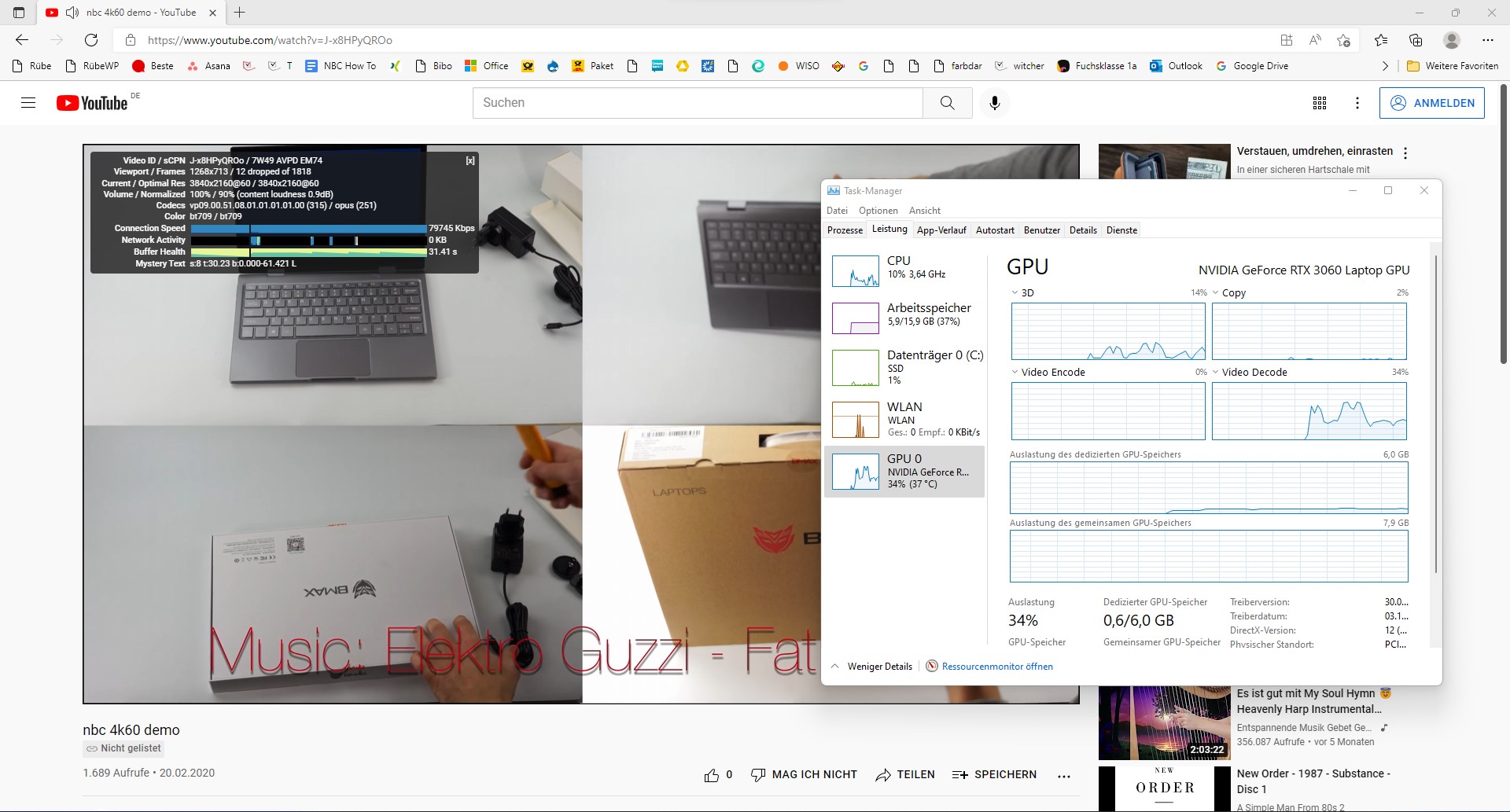
Task: Click the YouTube search input field
Action: click(697, 103)
